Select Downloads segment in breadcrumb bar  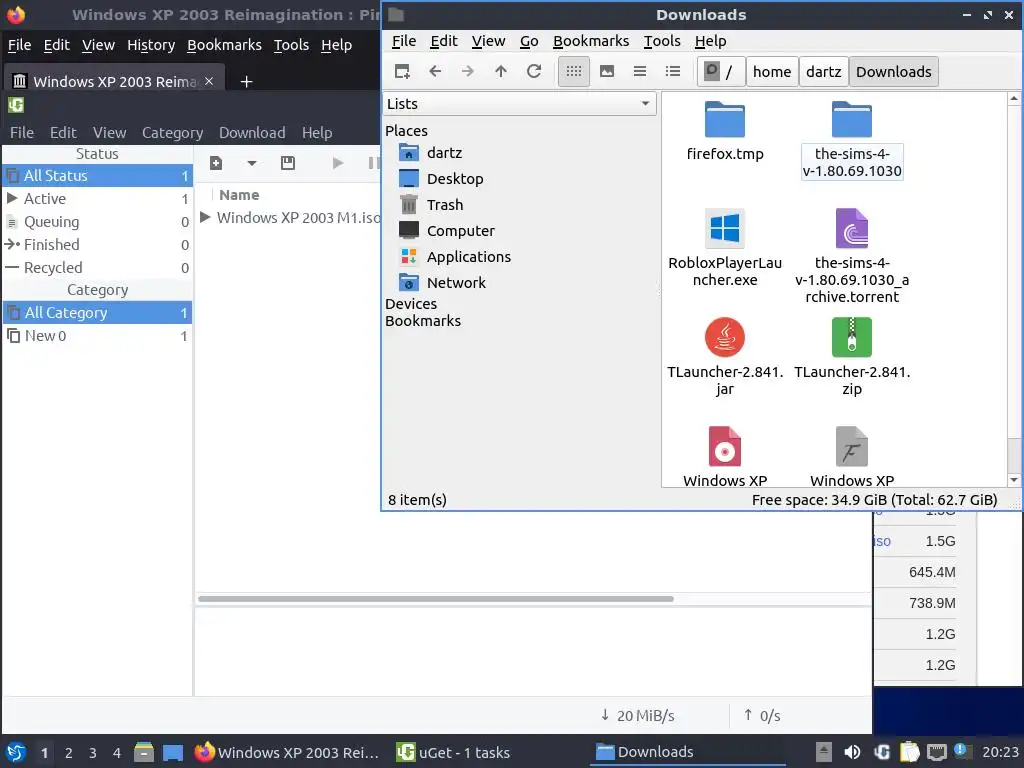893,71
